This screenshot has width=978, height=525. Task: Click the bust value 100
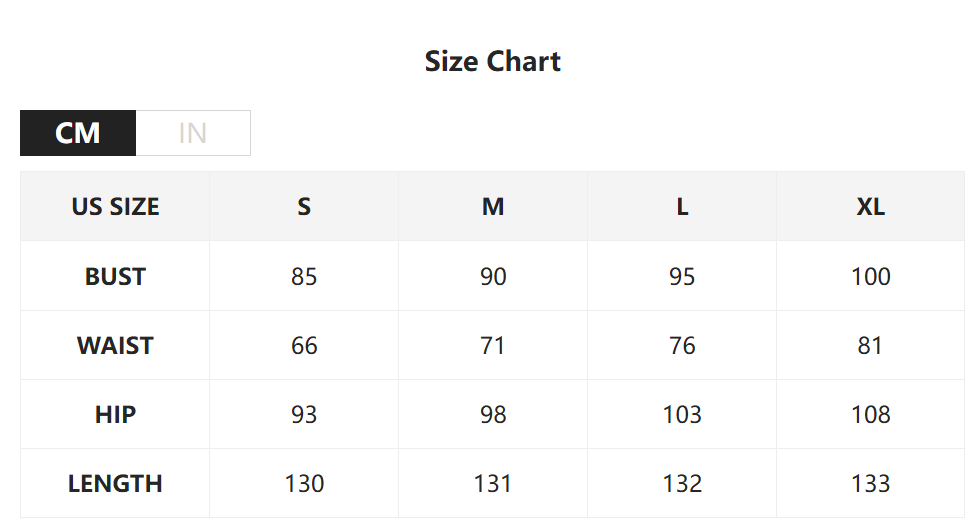870,276
